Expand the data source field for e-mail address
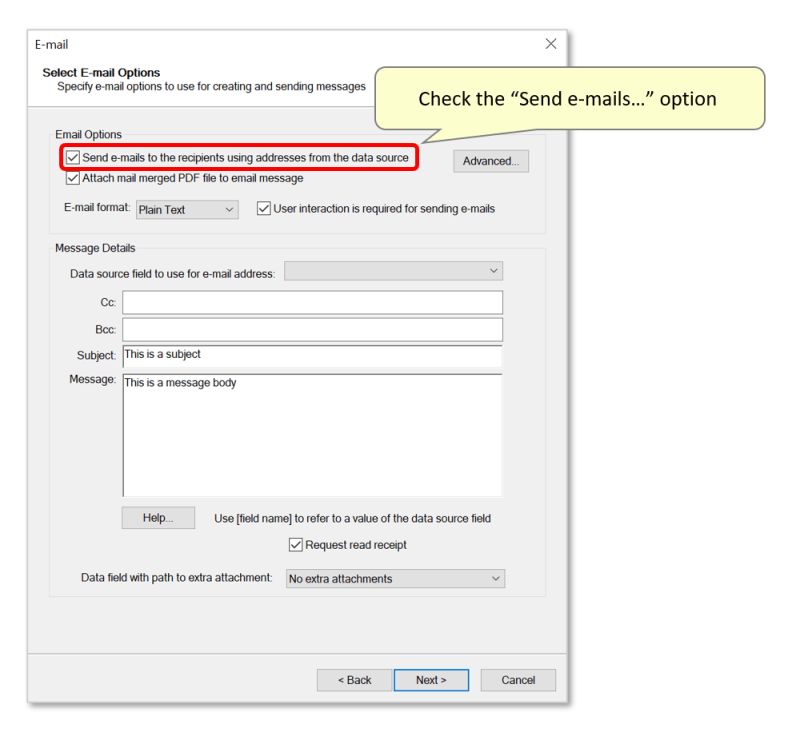Viewport: 800px width, 736px height. tap(493, 270)
